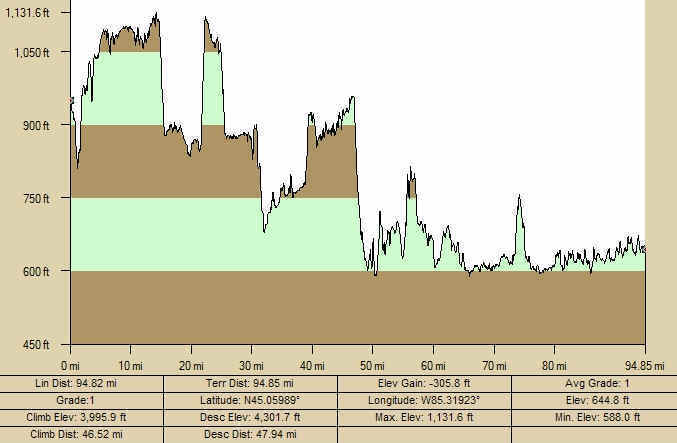Select the 0 mi starting axis label
The image size is (677, 443).
pos(70,365)
